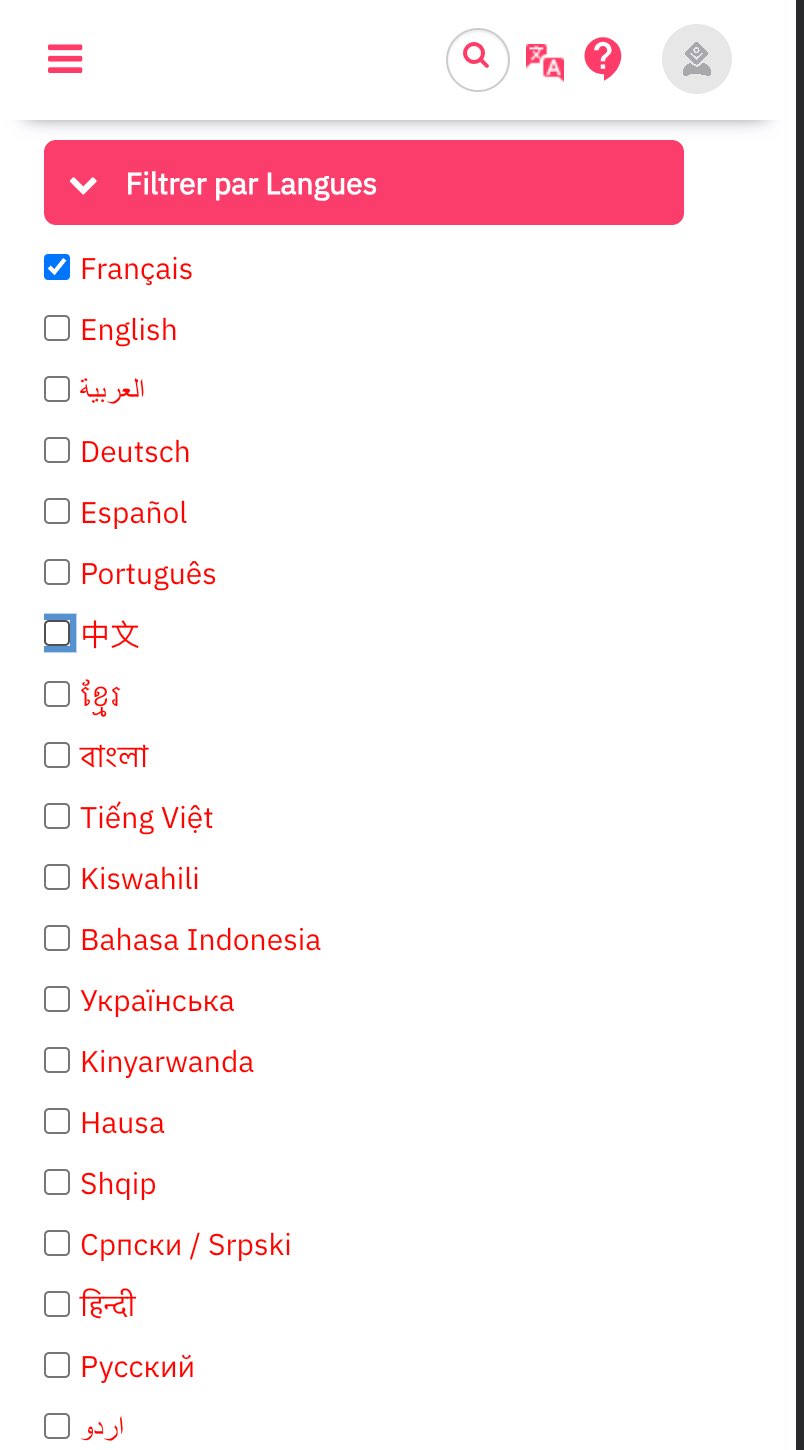This screenshot has height=1450, width=804.
Task: Open the user profile avatar
Action: pyautogui.click(x=697, y=59)
